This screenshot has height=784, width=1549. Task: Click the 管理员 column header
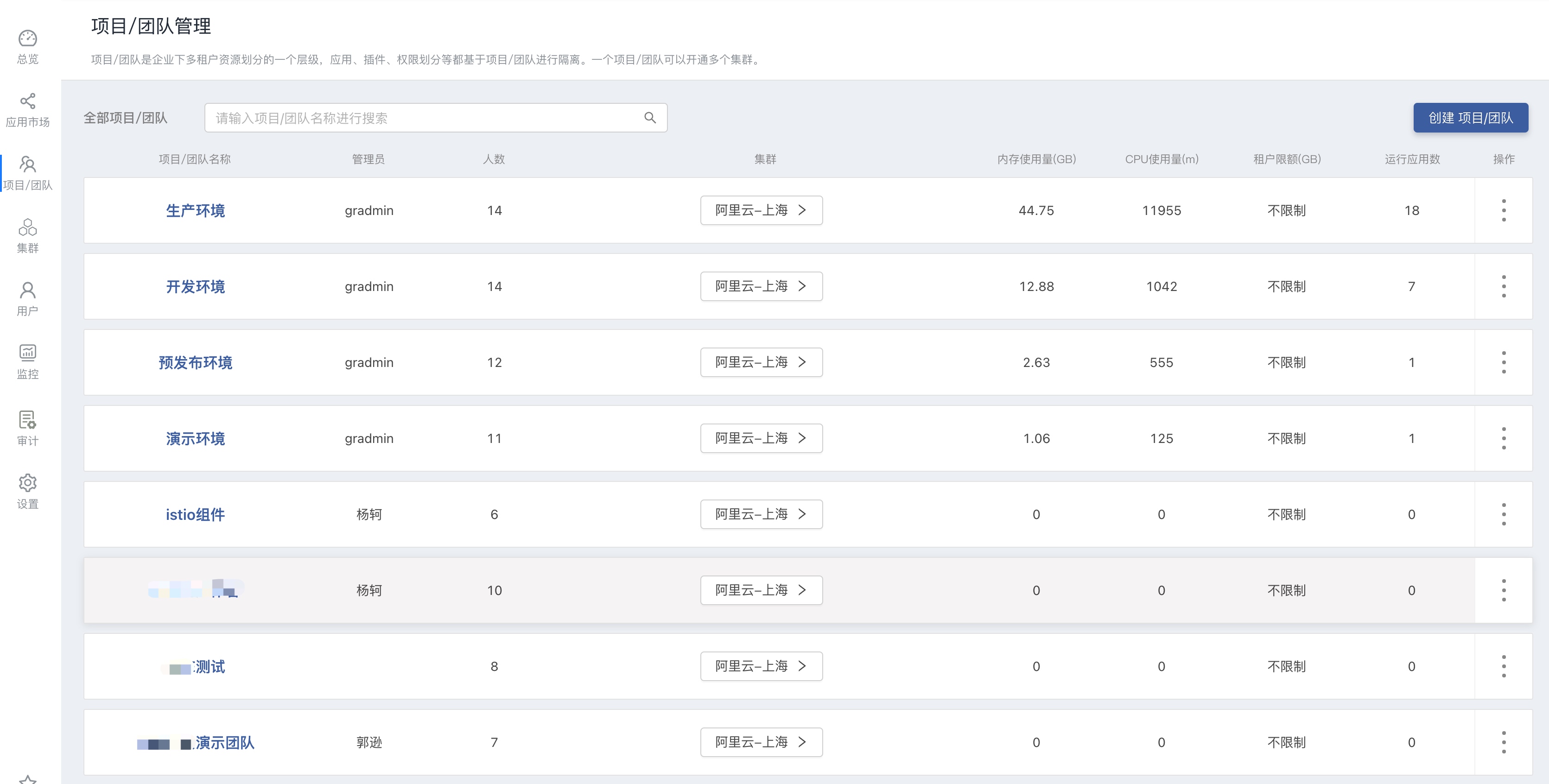pyautogui.click(x=368, y=159)
